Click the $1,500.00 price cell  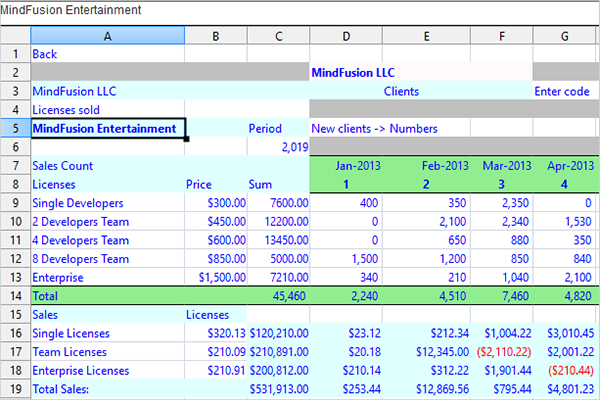pos(216,277)
